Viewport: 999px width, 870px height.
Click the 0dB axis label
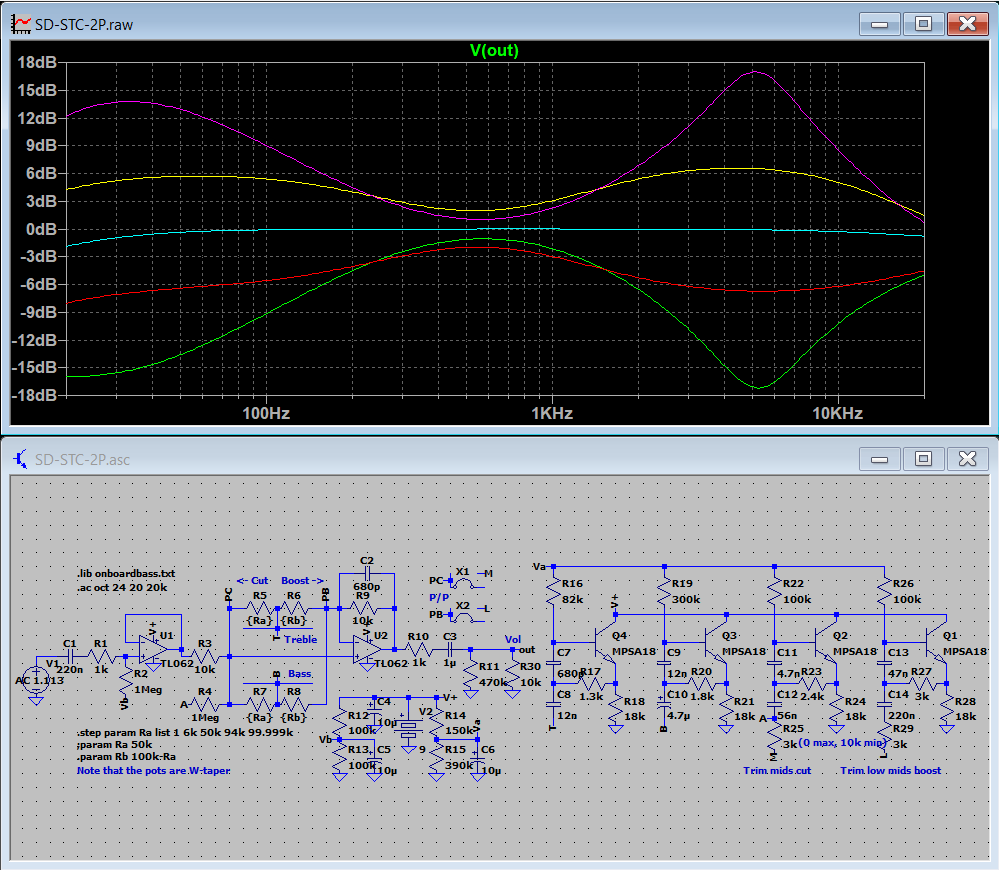click(x=41, y=229)
